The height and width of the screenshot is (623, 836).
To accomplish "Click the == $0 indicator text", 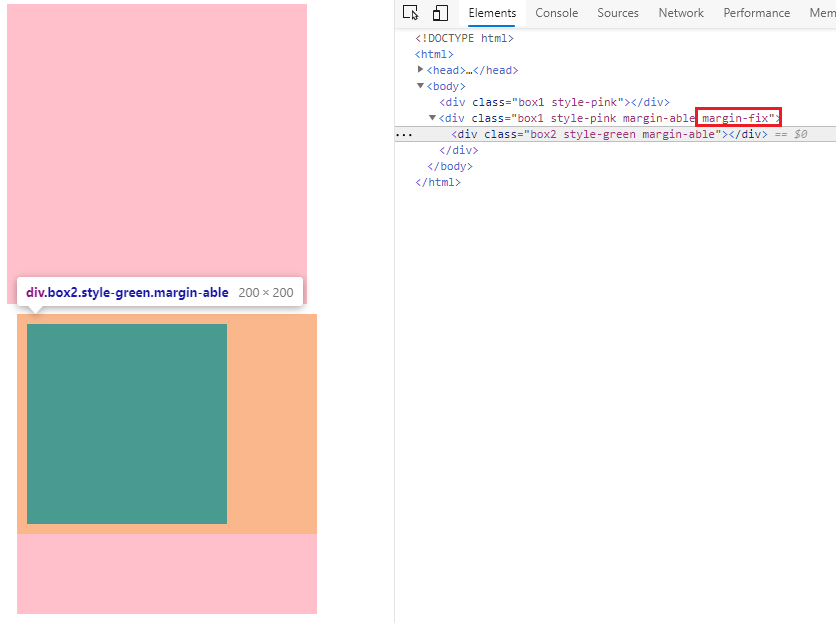I will pos(791,134).
